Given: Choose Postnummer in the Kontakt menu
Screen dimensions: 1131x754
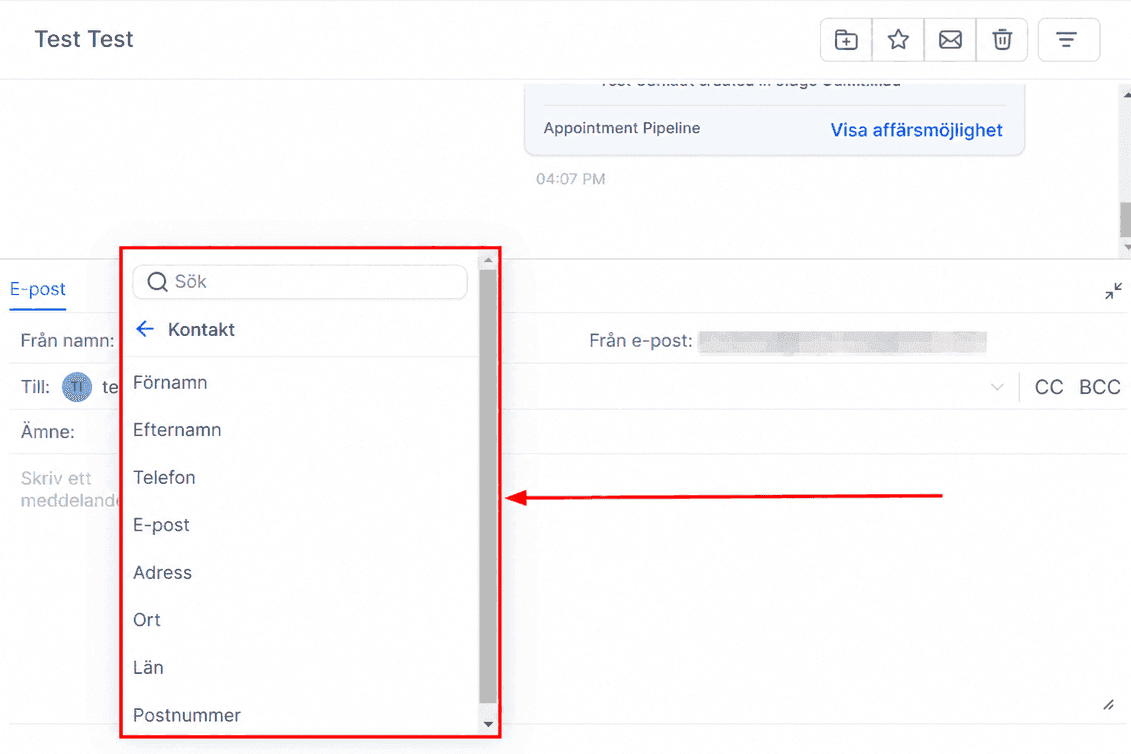Looking at the screenshot, I should point(187,715).
